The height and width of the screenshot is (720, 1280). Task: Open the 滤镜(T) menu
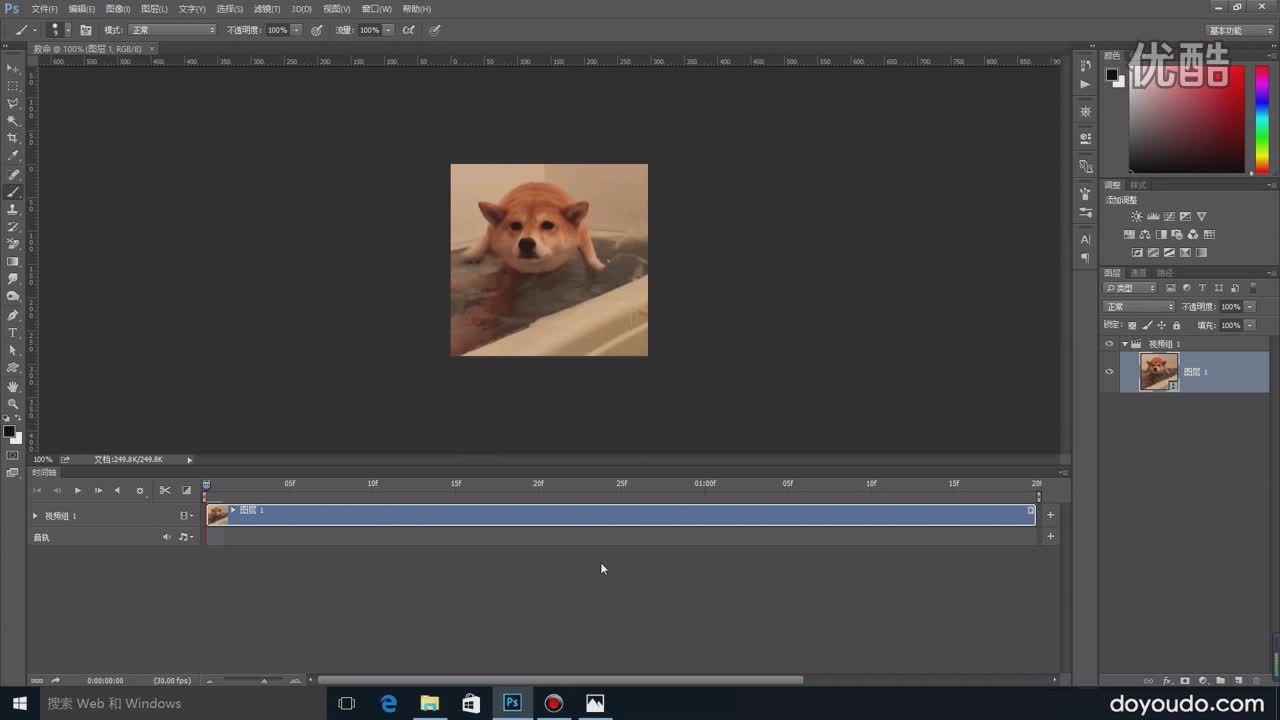(x=267, y=9)
